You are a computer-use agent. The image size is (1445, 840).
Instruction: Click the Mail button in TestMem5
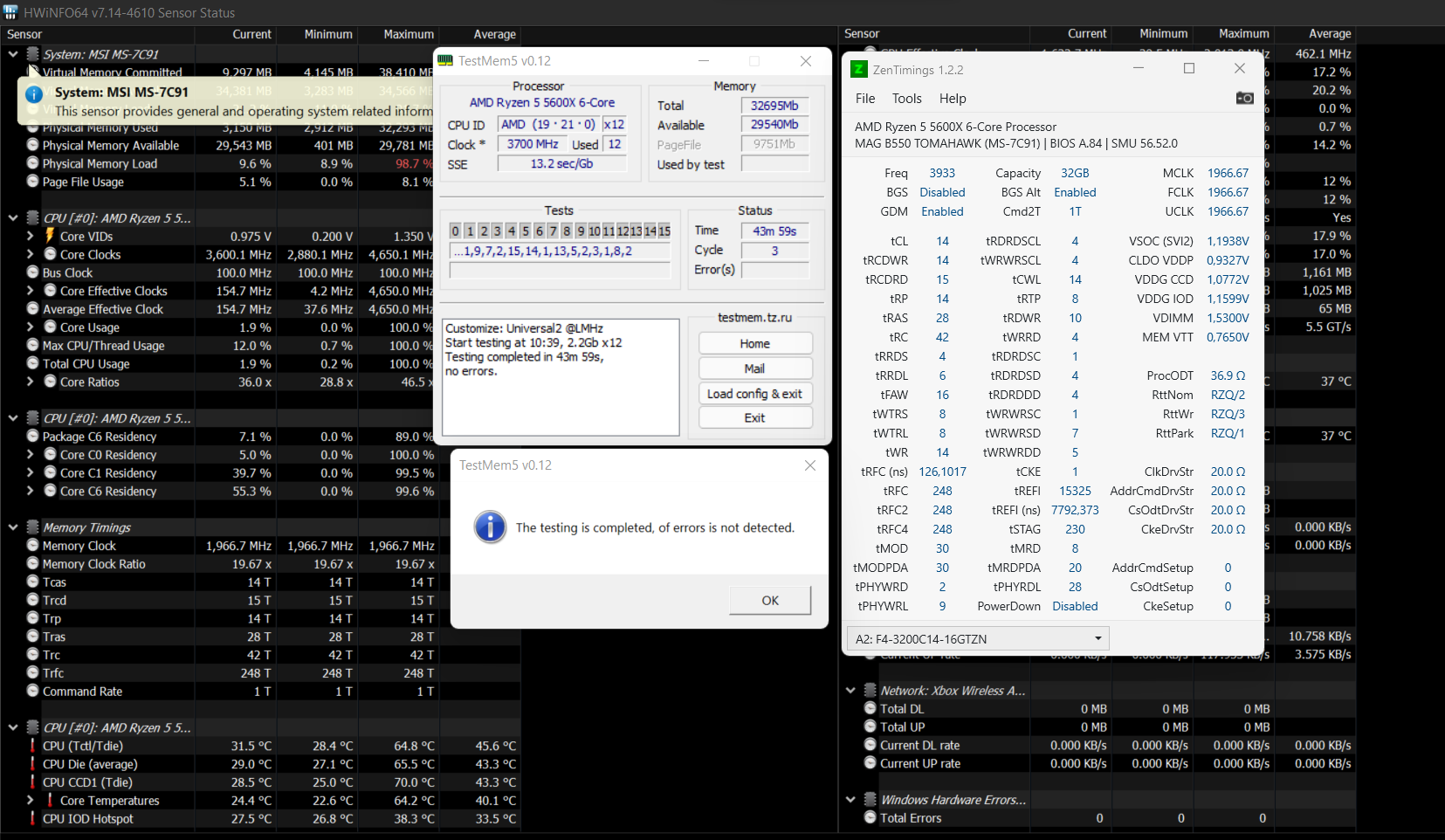(x=755, y=368)
